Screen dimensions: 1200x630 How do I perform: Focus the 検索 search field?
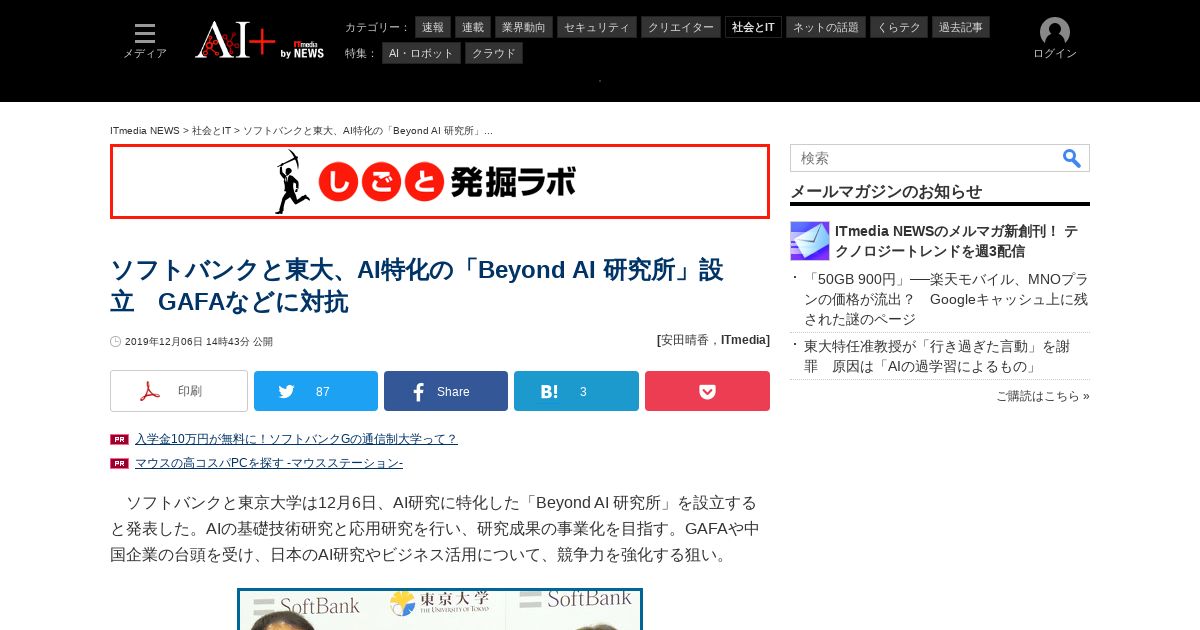coord(925,158)
